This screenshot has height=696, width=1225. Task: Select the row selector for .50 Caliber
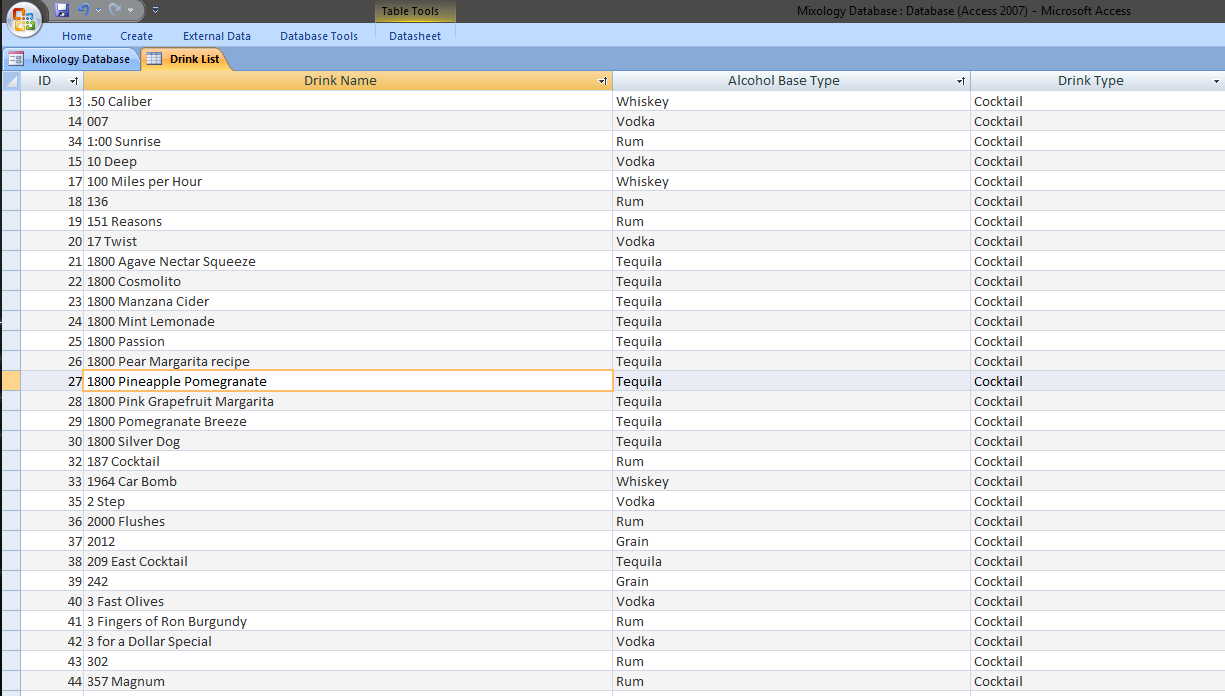pyautogui.click(x=11, y=101)
